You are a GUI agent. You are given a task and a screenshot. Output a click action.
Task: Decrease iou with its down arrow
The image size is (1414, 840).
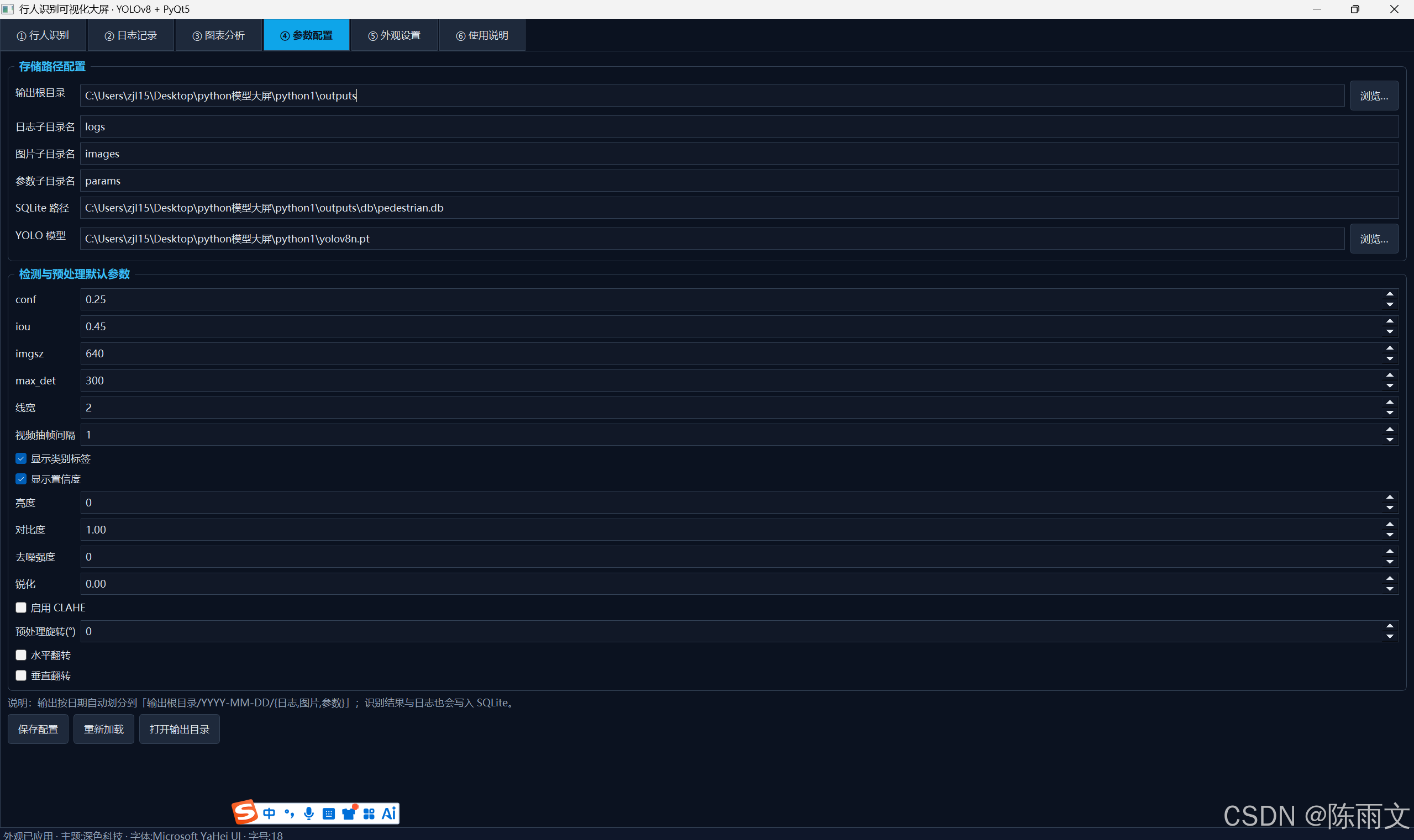coord(1390,332)
